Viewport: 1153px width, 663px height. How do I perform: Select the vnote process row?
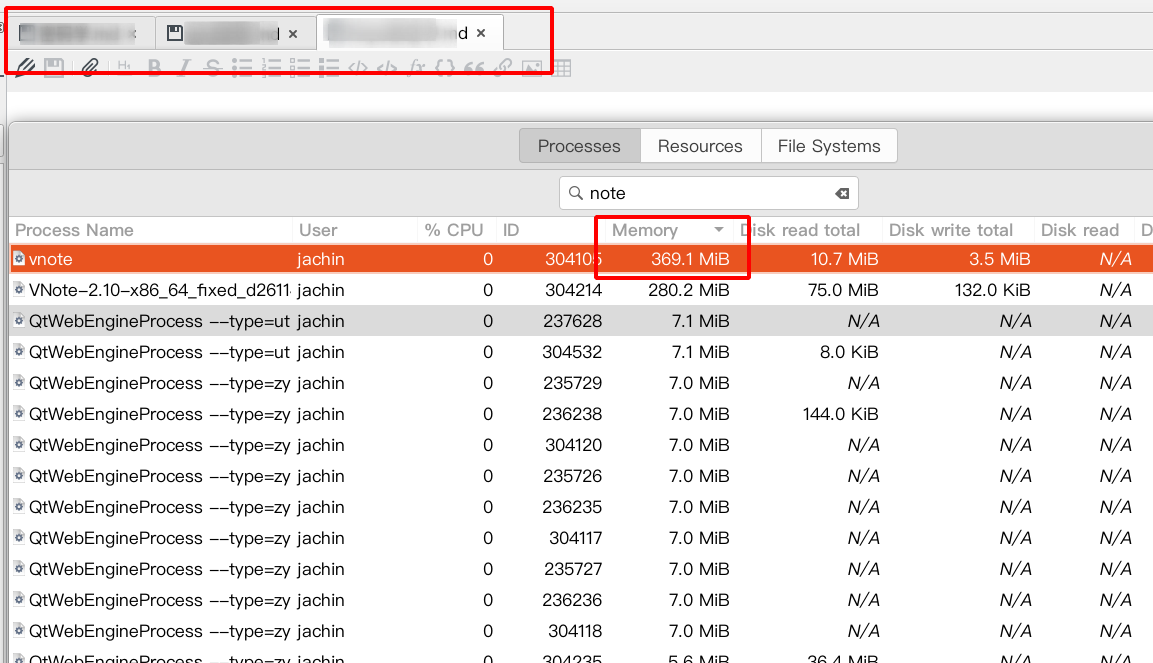581,259
